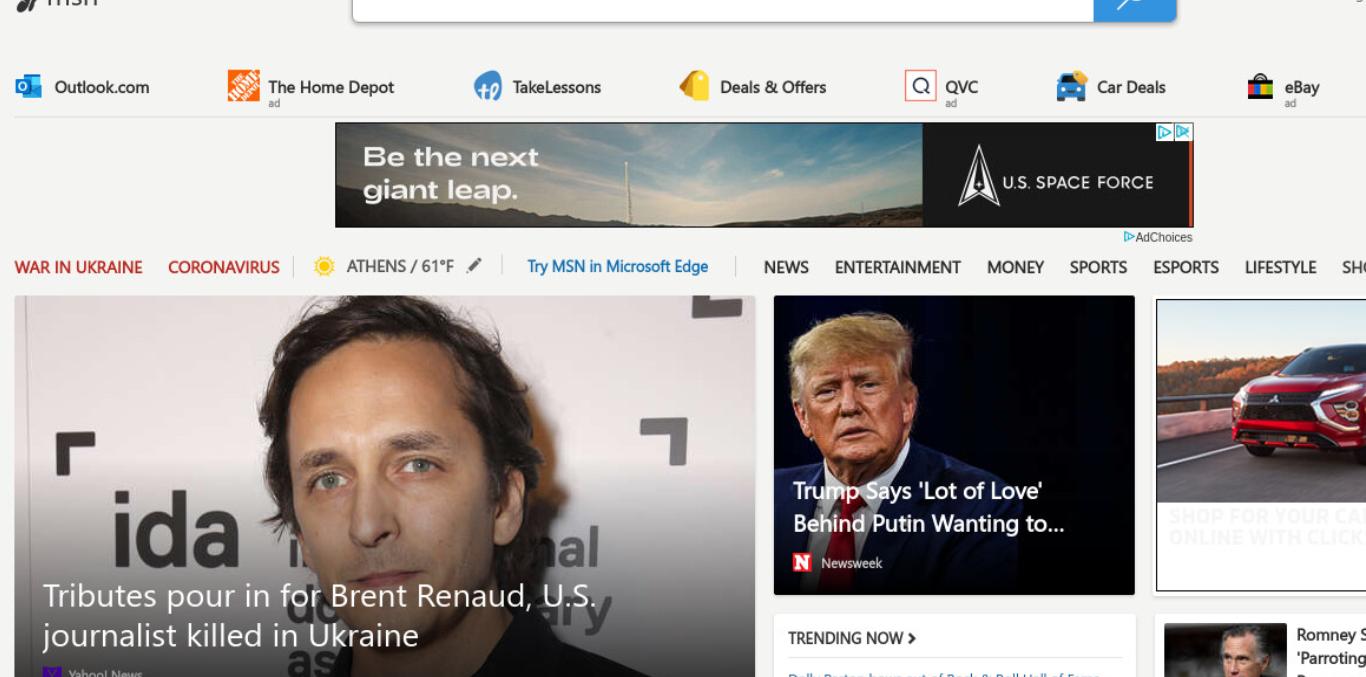This screenshot has width=1366, height=677.
Task: Open the ENTERTAINMENT tab
Action: click(x=898, y=267)
